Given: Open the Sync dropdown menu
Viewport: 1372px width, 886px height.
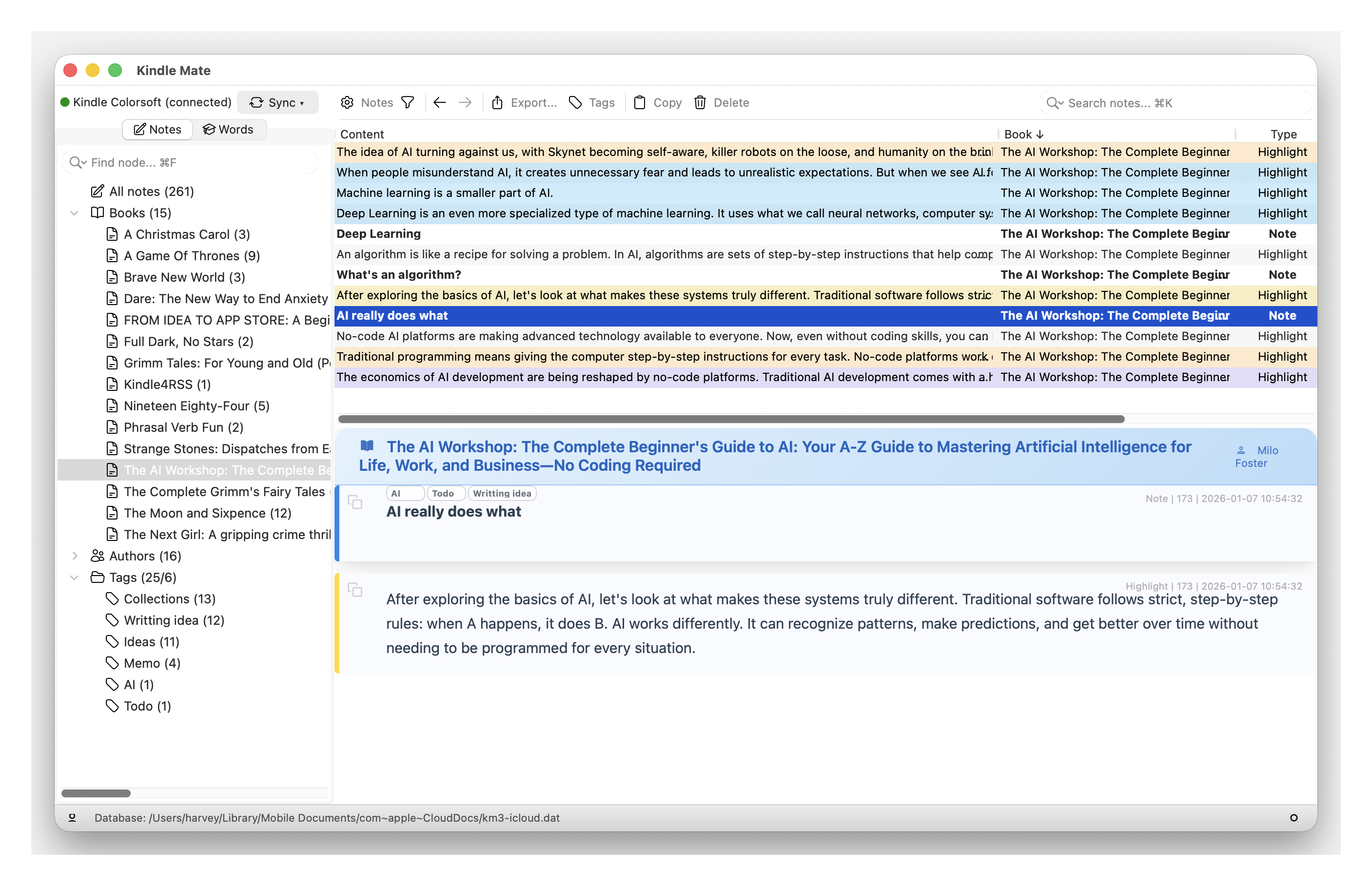Looking at the screenshot, I should click(x=278, y=102).
